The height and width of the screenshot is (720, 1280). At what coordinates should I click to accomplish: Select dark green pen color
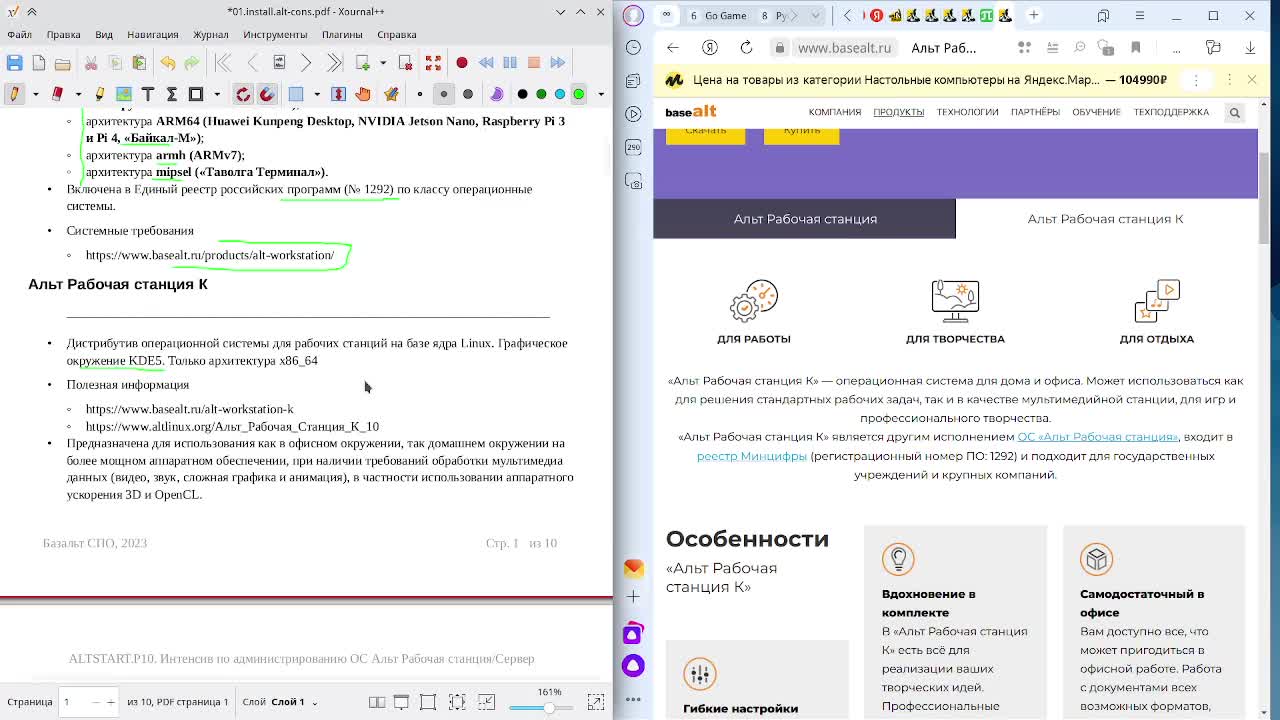541,94
